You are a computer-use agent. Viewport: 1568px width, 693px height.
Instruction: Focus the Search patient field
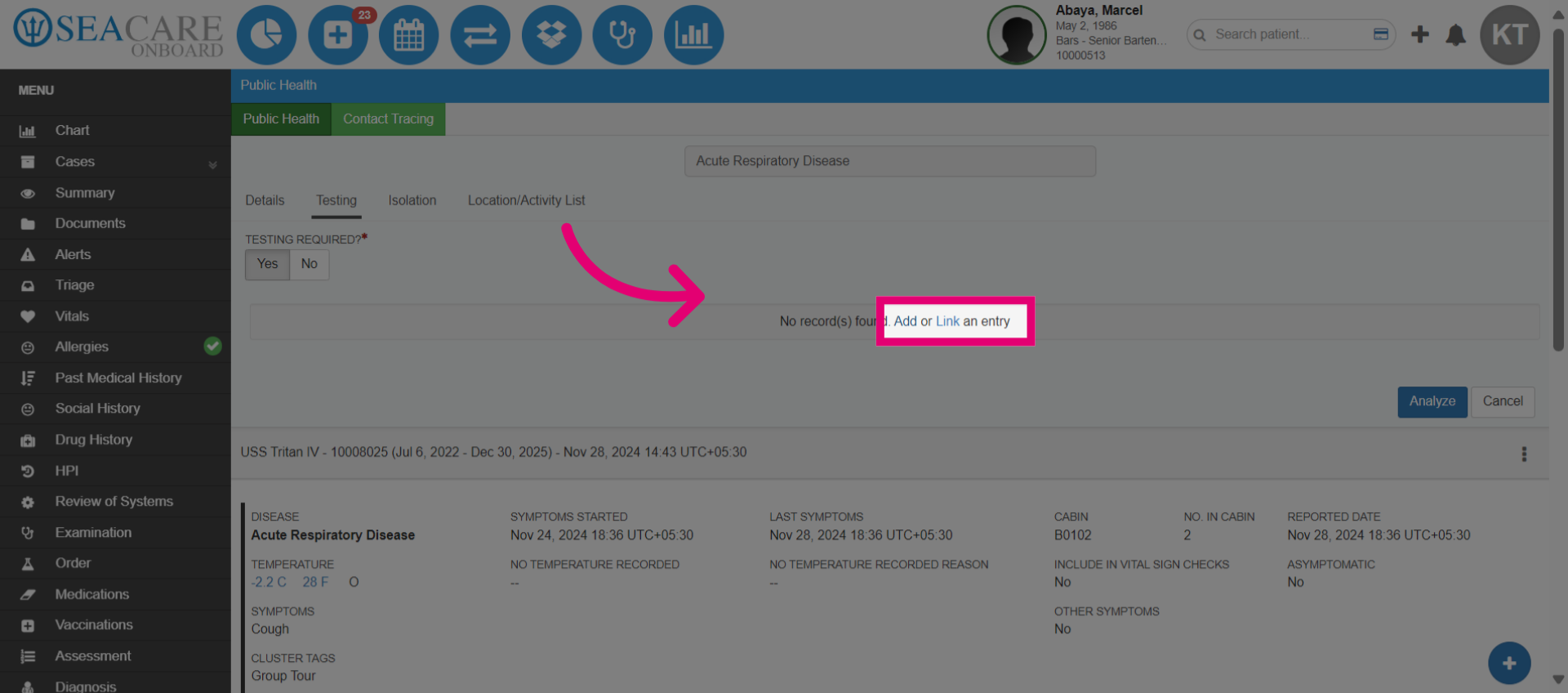[x=1290, y=34]
